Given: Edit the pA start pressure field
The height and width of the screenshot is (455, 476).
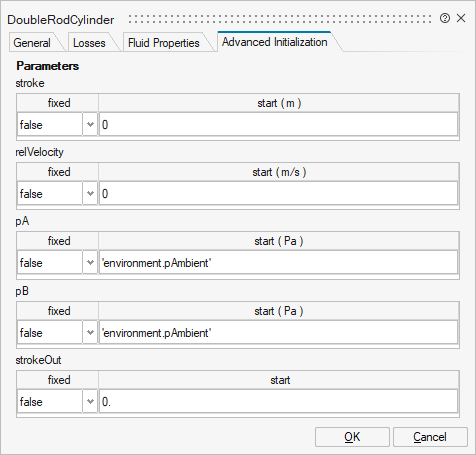Looking at the screenshot, I should (x=278, y=262).
